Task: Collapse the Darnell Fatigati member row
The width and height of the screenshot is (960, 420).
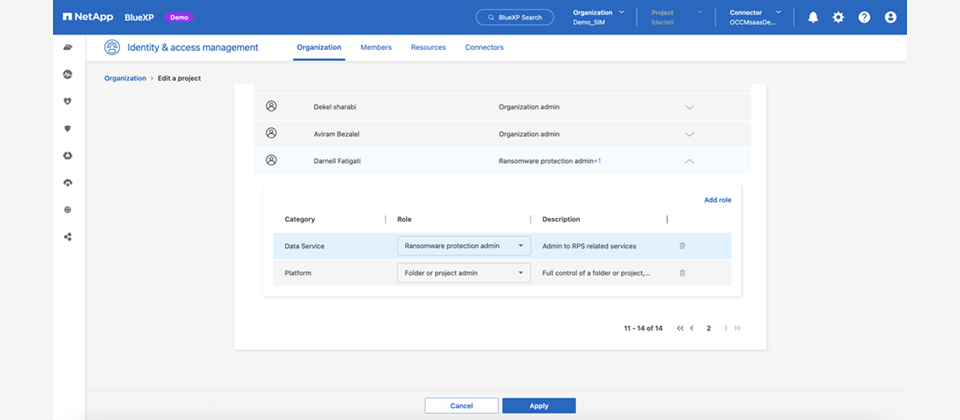Action: coord(688,160)
